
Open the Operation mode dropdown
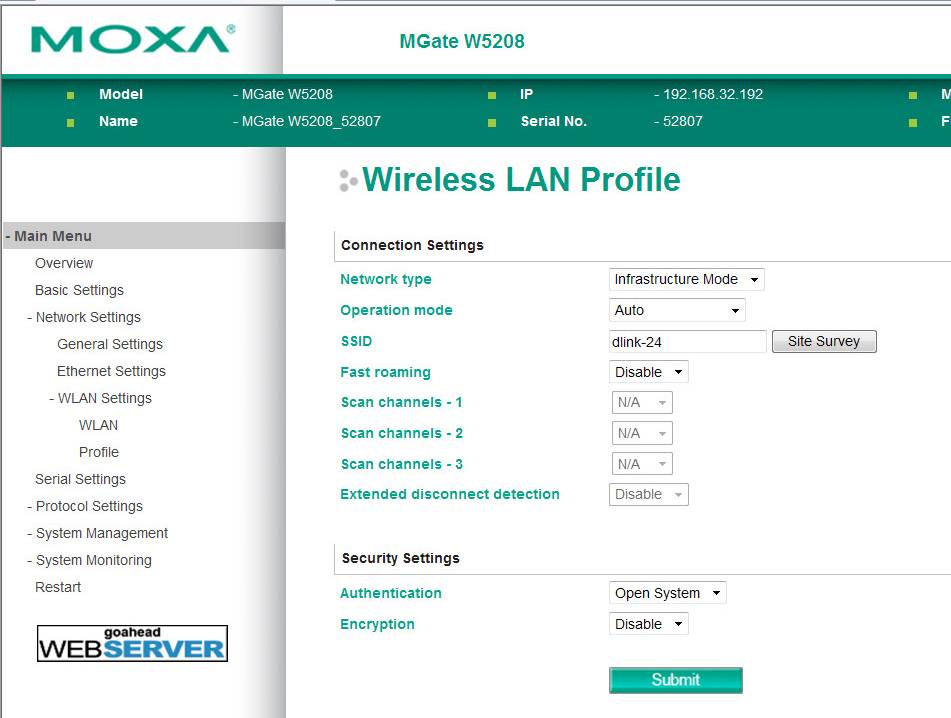(677, 310)
